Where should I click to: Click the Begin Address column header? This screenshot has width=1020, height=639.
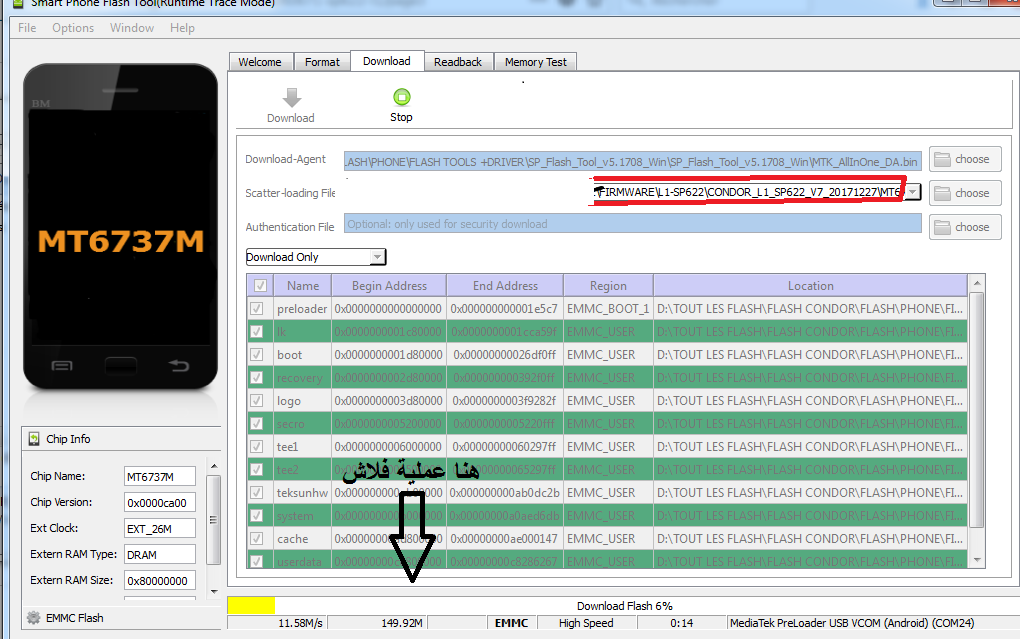pos(389,286)
